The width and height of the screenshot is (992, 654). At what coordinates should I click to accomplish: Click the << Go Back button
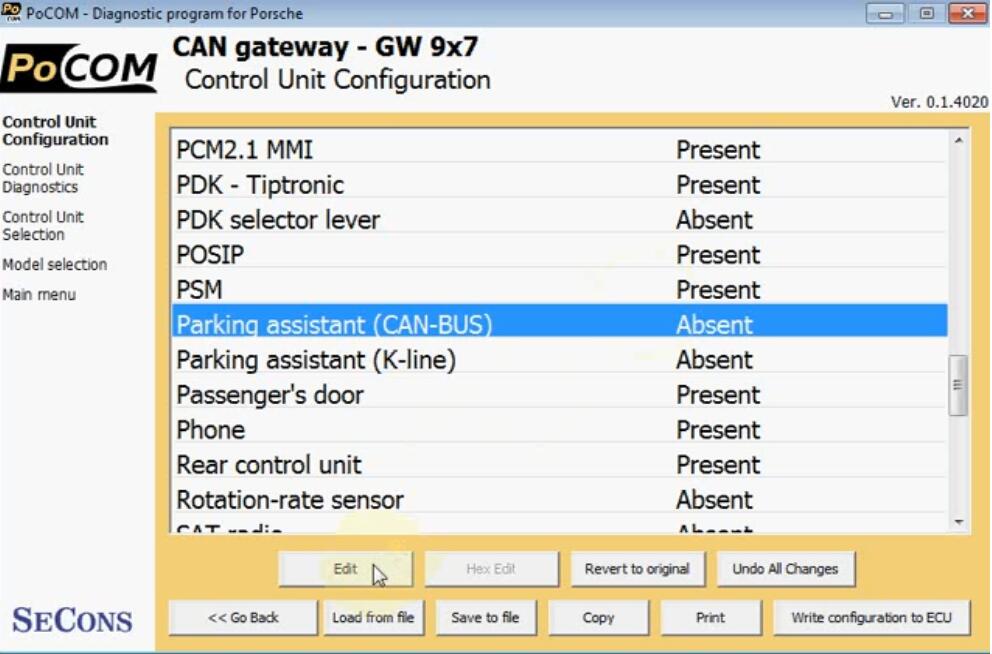(243, 617)
